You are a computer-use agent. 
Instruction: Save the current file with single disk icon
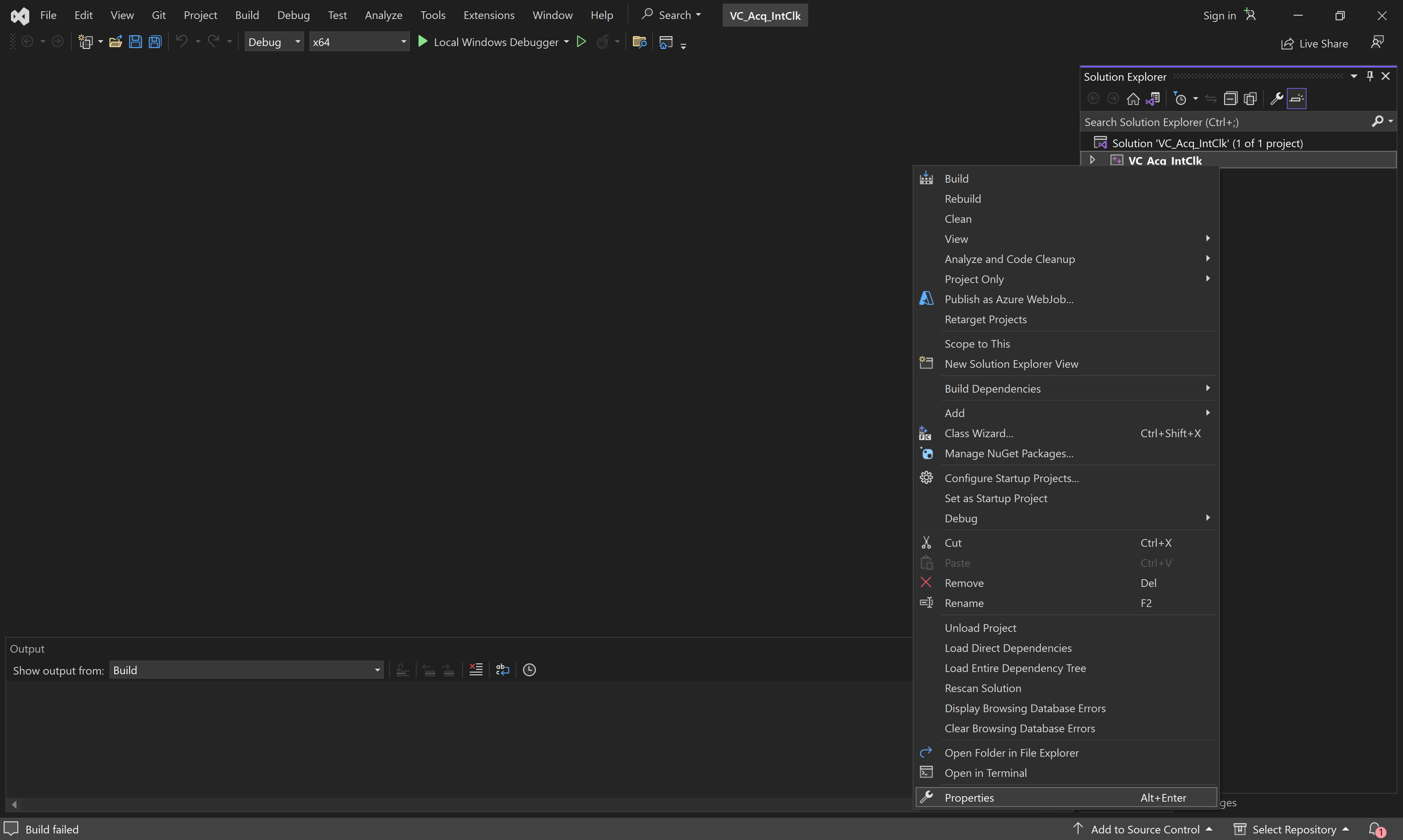[135, 42]
